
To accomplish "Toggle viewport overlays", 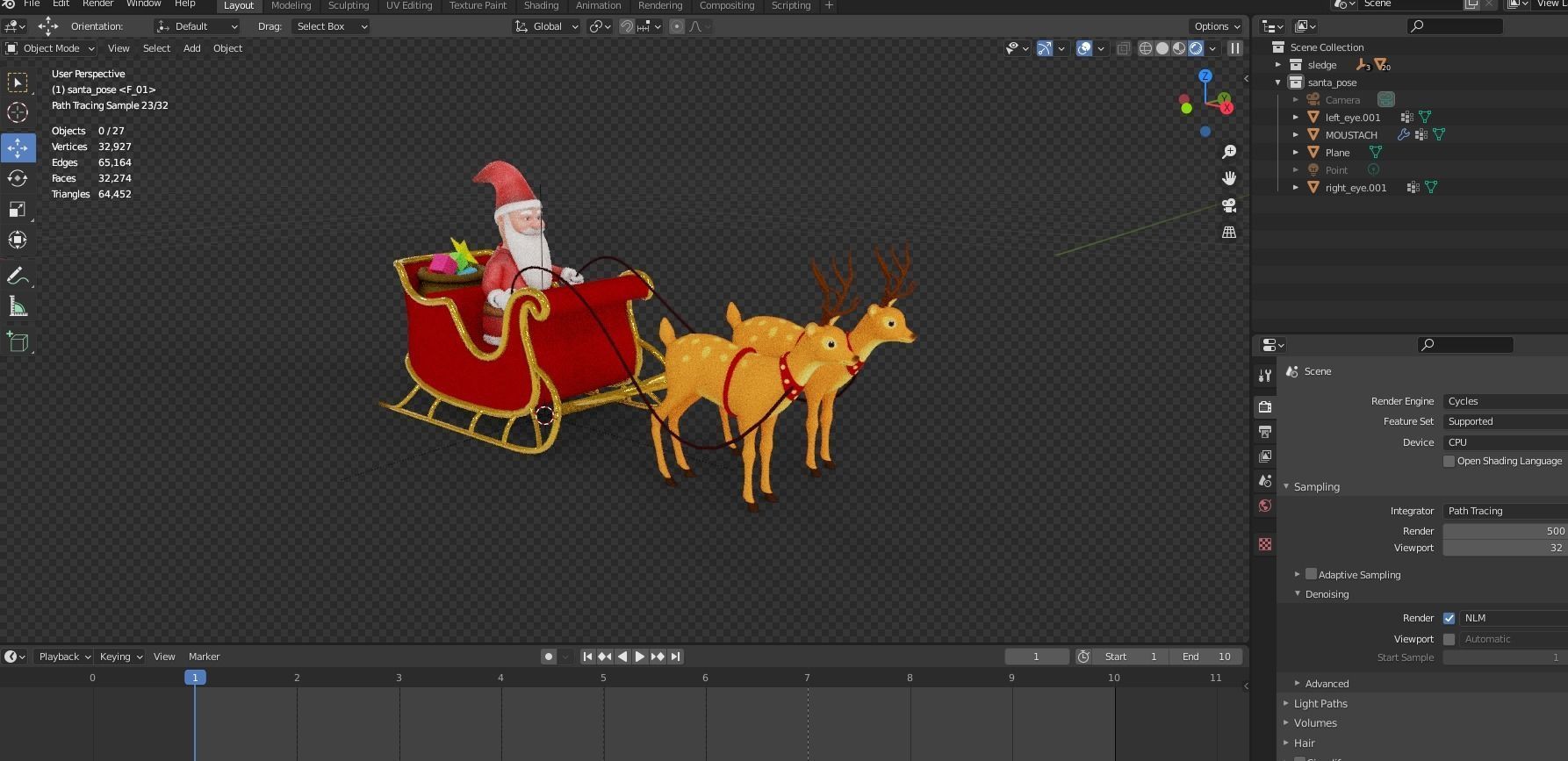I will click(1084, 48).
